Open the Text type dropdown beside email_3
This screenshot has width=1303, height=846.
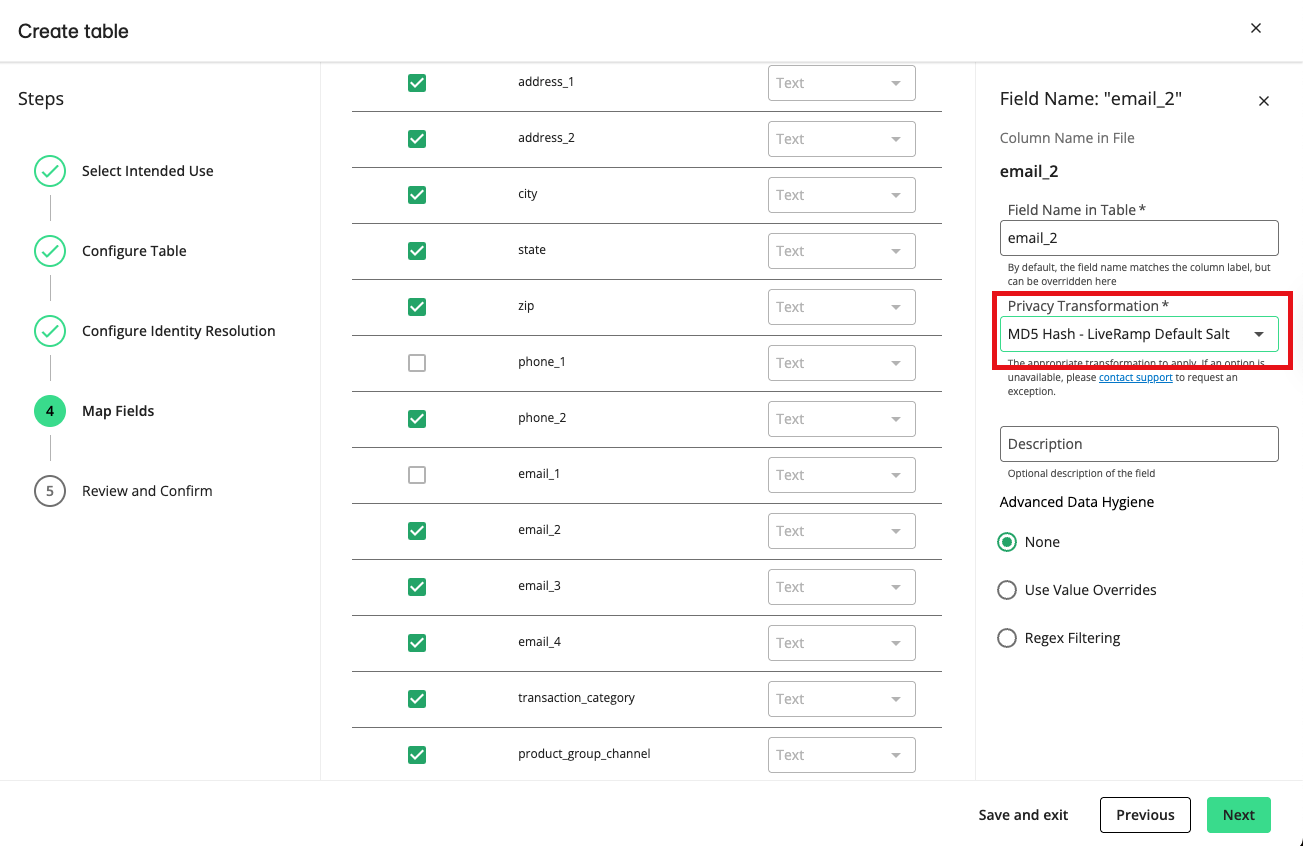click(841, 587)
